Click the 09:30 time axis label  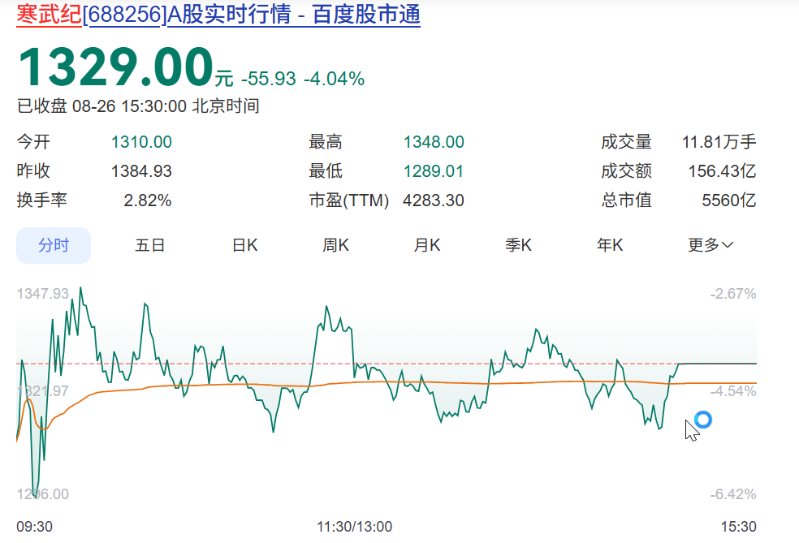(35, 526)
